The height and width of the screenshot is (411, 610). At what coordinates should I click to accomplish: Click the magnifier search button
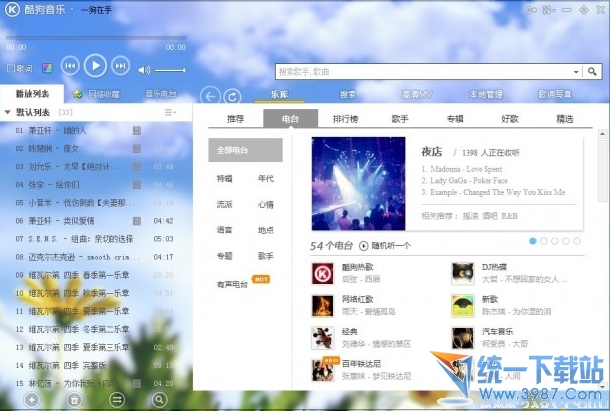pos(592,72)
